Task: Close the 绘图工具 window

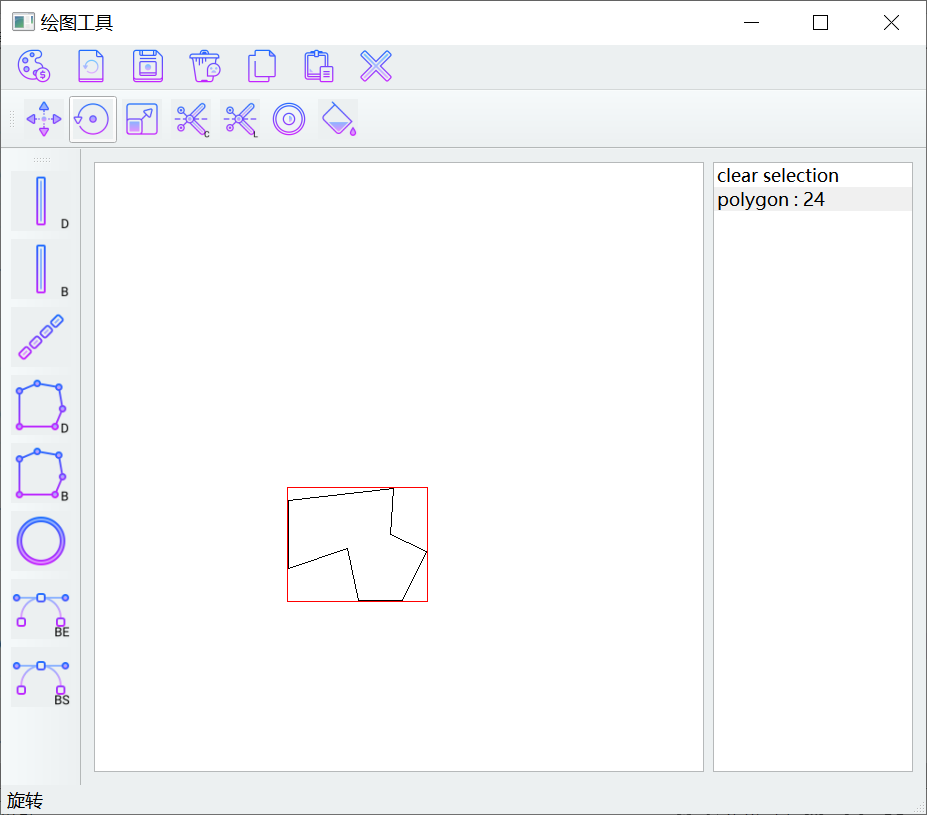Action: click(x=891, y=22)
